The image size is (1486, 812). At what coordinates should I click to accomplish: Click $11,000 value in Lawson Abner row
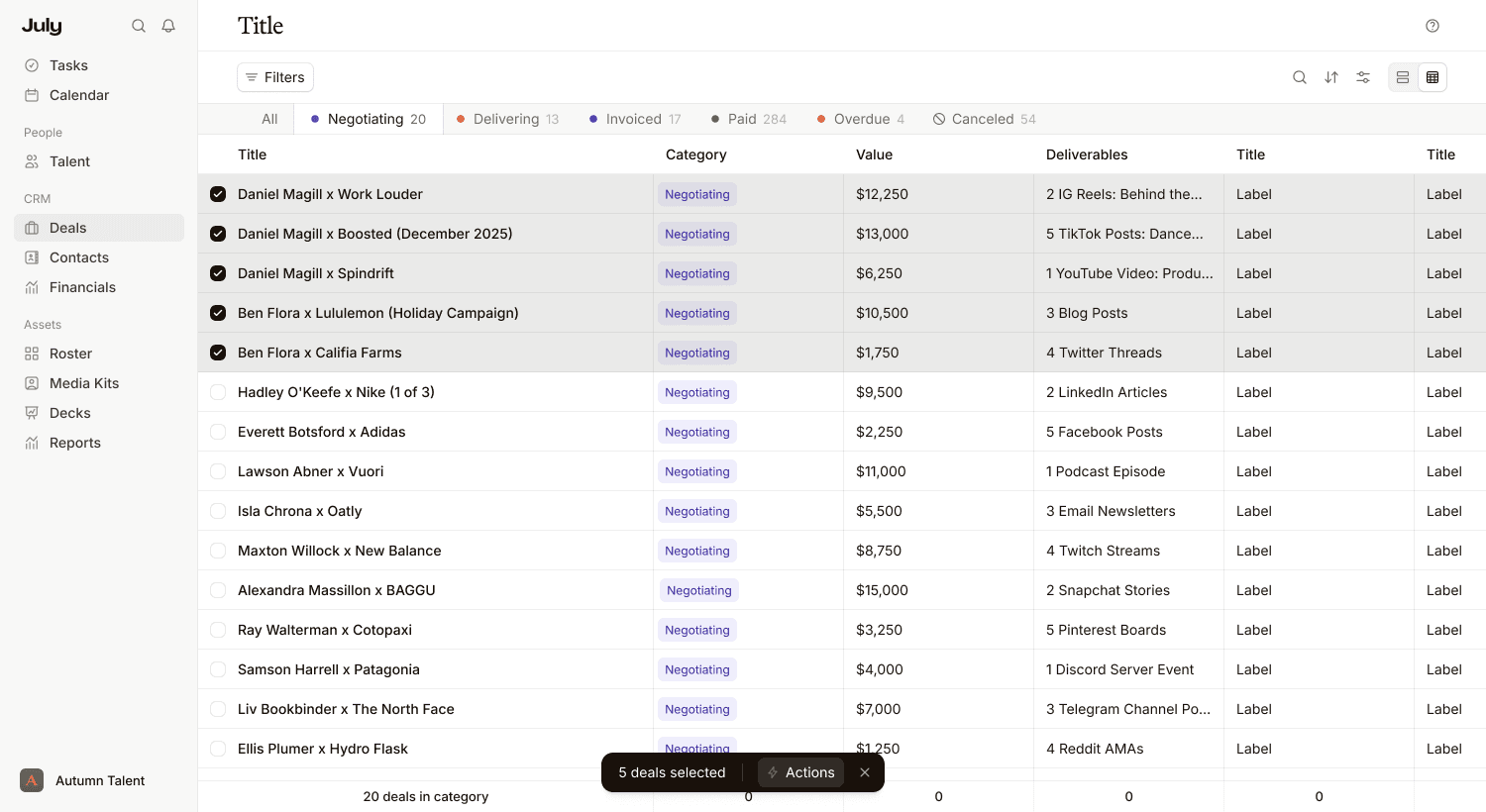pyautogui.click(x=881, y=471)
